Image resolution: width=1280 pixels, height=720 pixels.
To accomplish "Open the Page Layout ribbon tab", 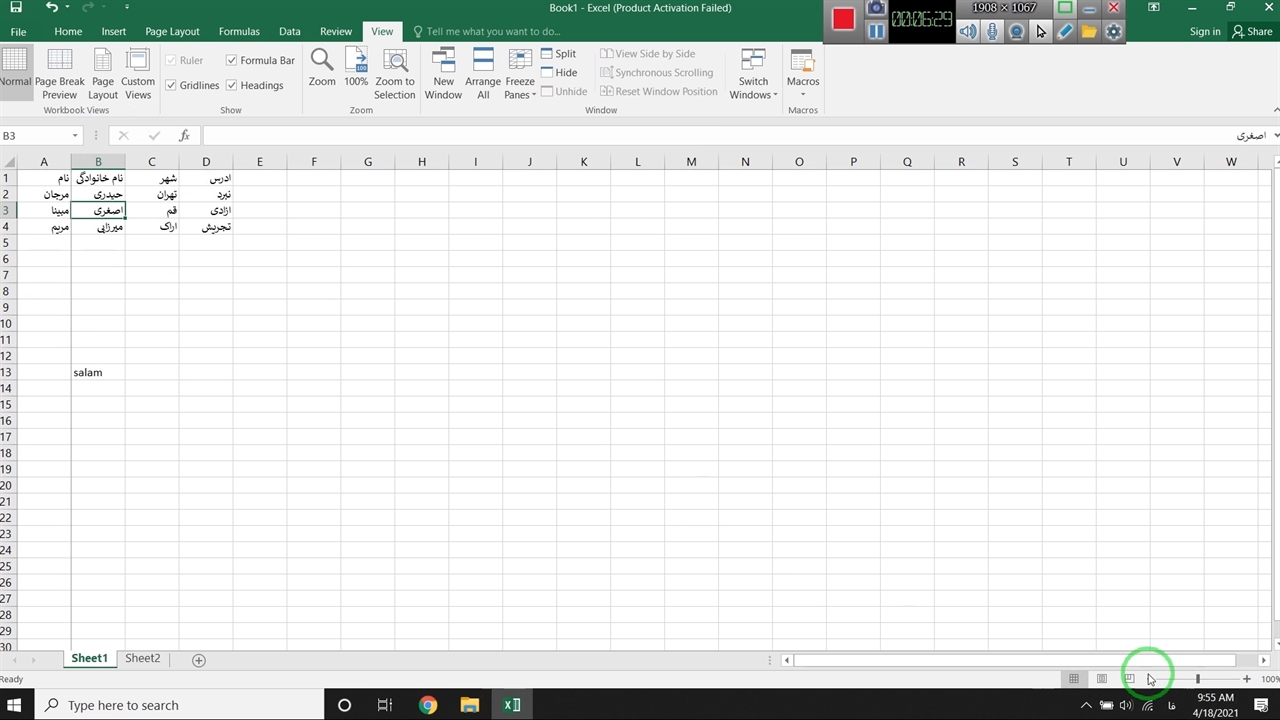I will click(x=172, y=31).
